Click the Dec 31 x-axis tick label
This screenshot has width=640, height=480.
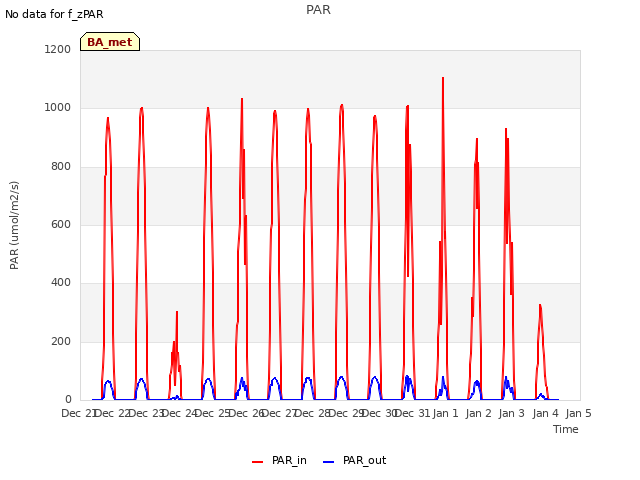click(x=414, y=413)
